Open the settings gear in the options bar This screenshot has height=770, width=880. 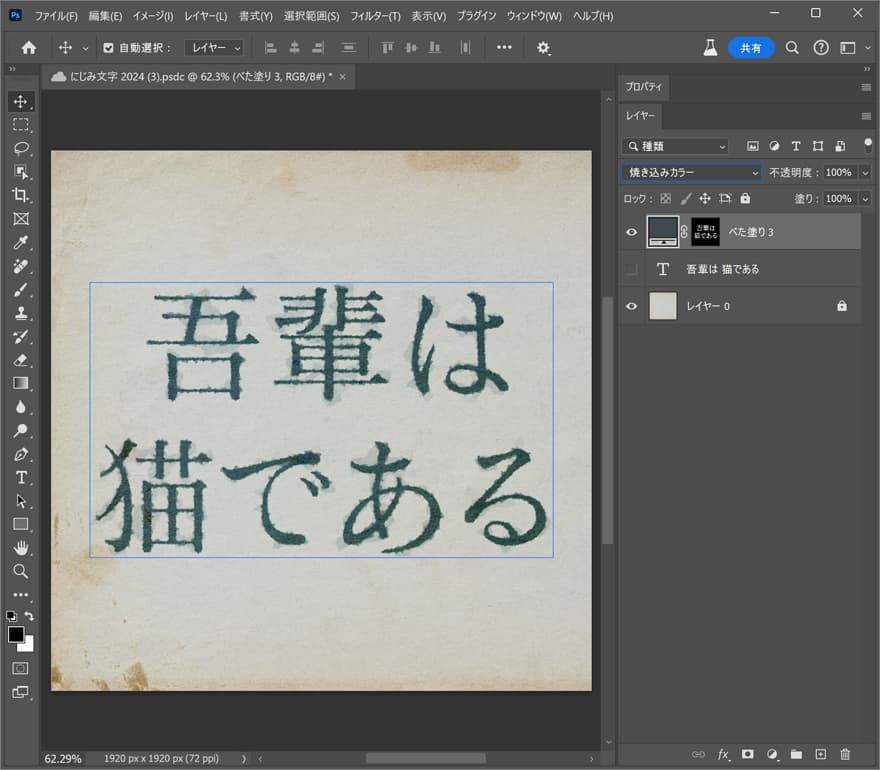click(543, 48)
